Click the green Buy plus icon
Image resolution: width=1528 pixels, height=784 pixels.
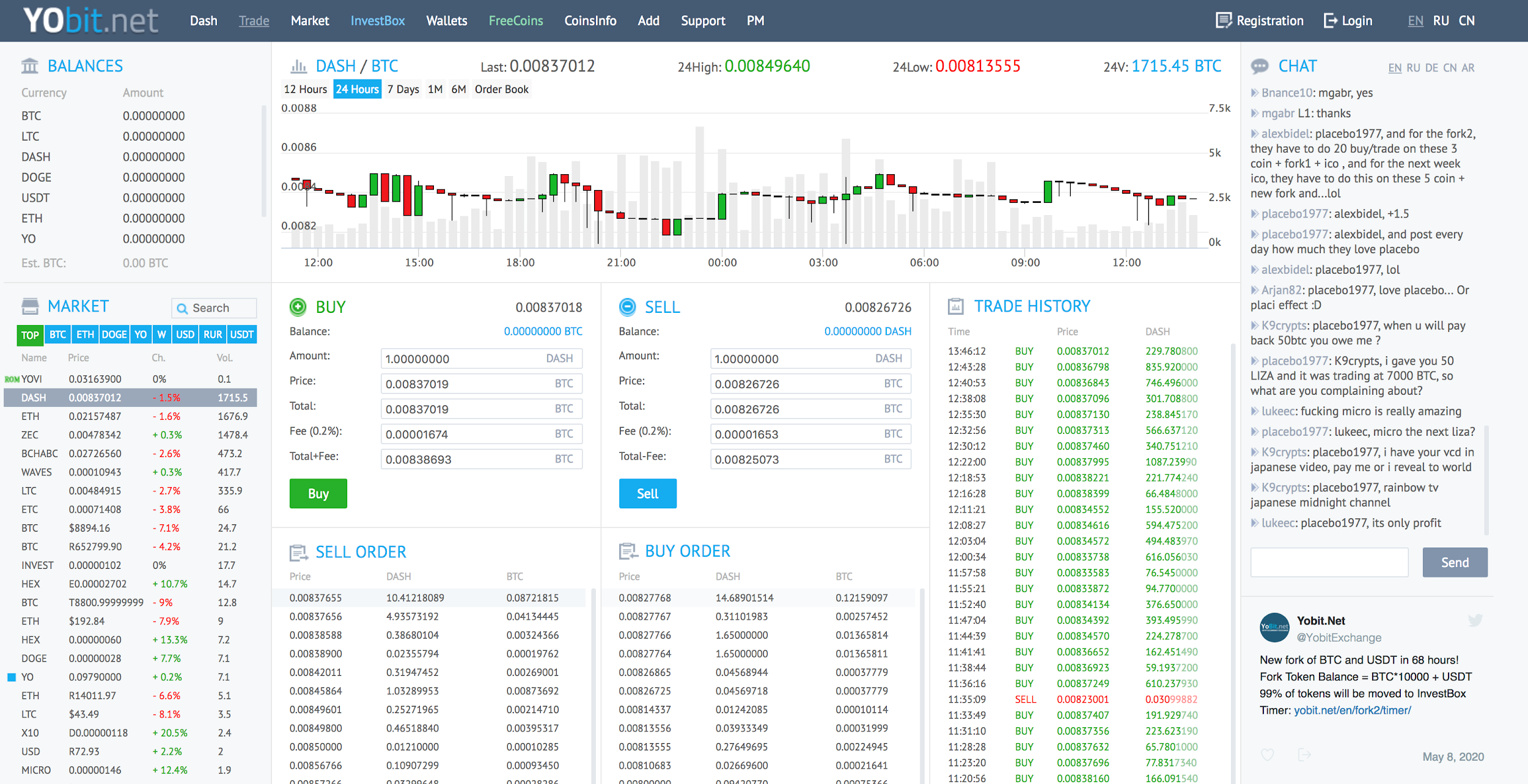(x=298, y=307)
